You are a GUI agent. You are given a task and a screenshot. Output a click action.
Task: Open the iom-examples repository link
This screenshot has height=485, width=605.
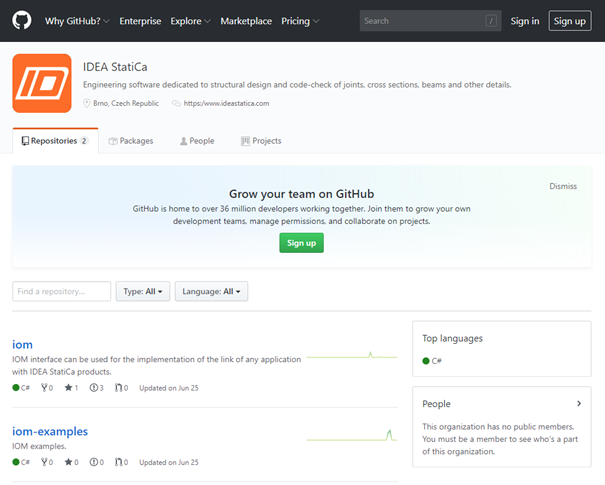[50, 431]
